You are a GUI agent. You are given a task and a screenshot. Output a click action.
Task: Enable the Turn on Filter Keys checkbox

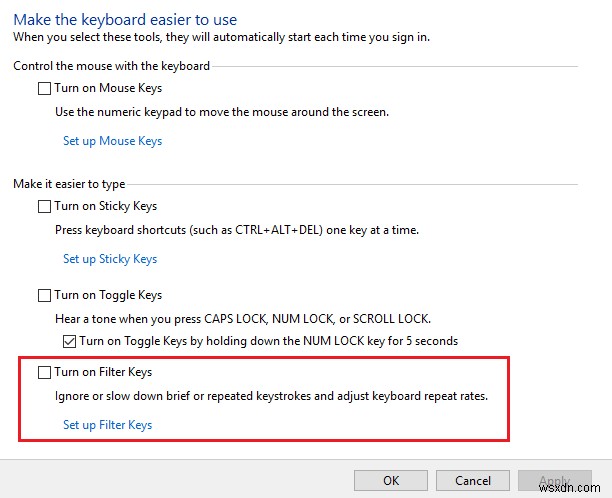(44, 373)
